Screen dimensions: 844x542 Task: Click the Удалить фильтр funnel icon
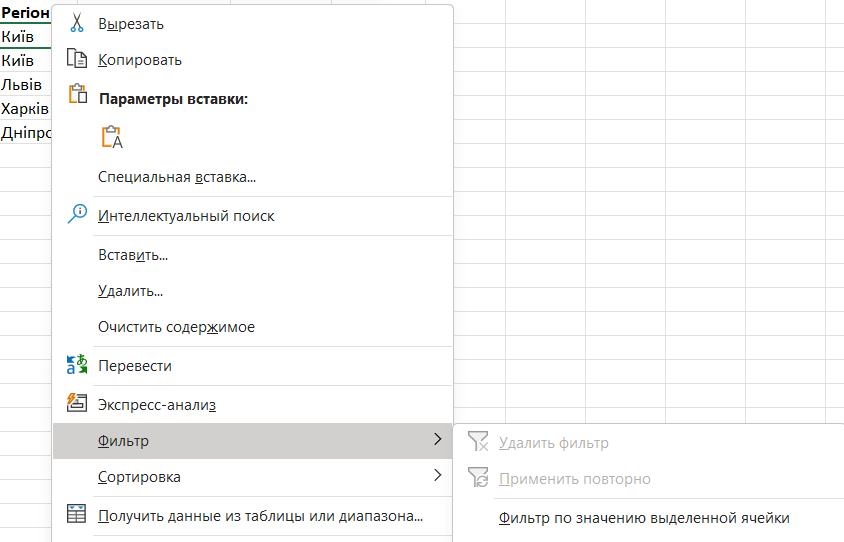tap(478, 441)
